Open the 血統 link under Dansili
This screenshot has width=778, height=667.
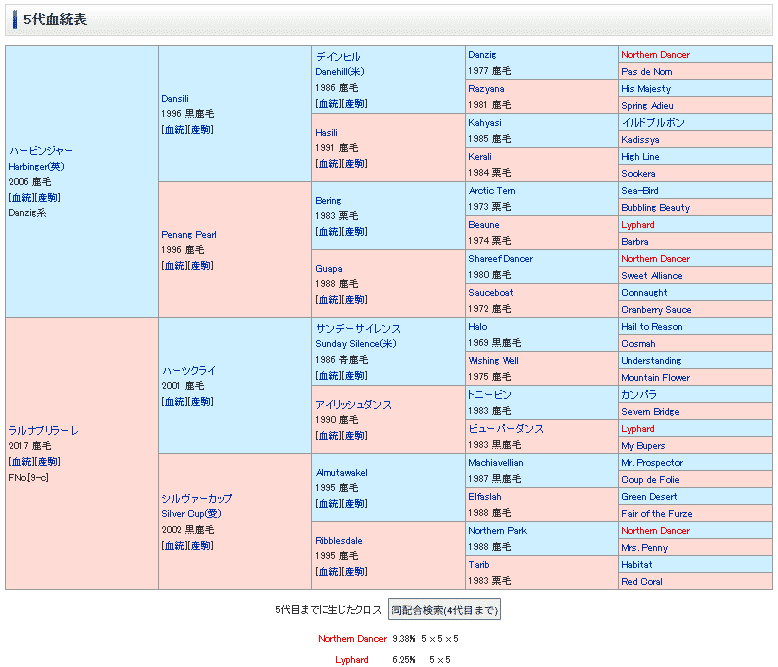click(174, 130)
